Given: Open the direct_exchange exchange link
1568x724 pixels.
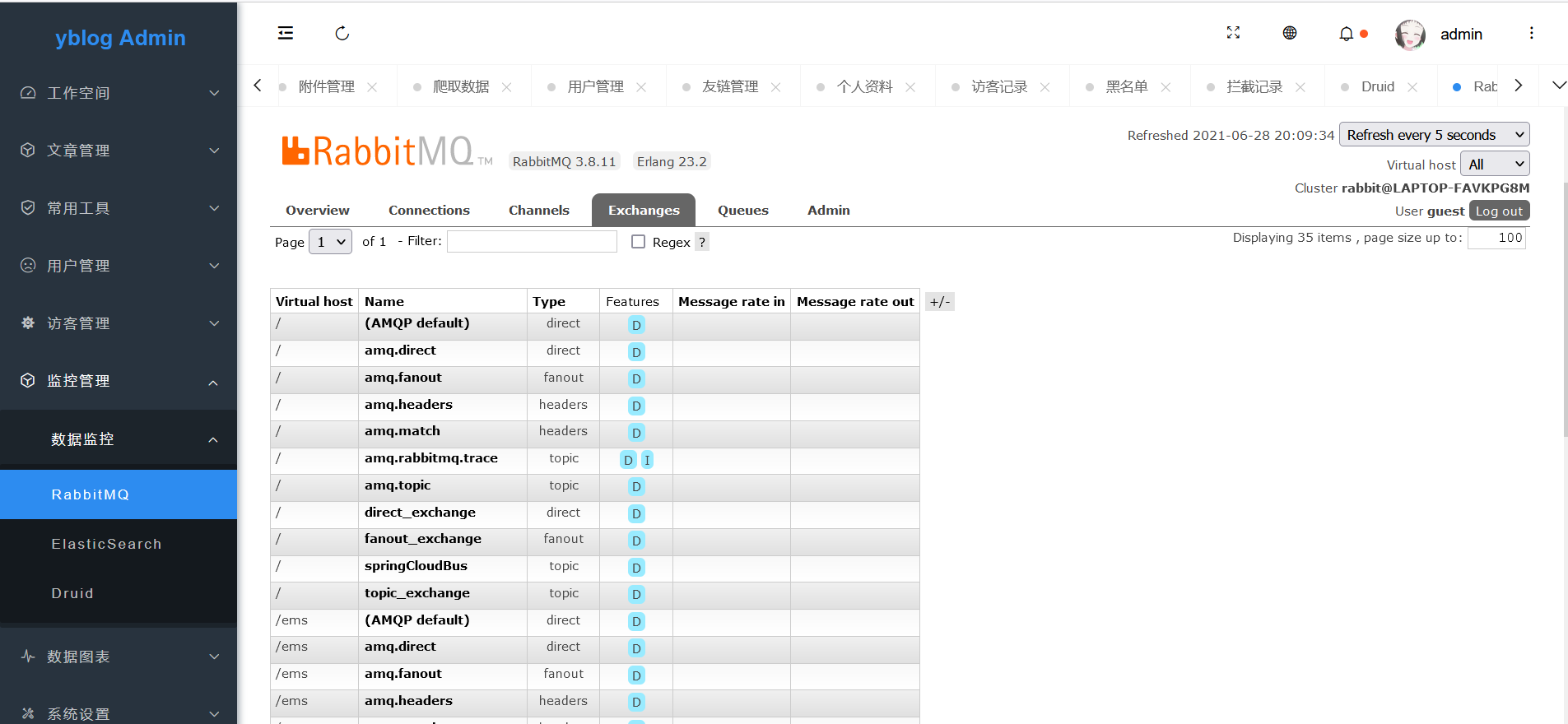Looking at the screenshot, I should (421, 513).
